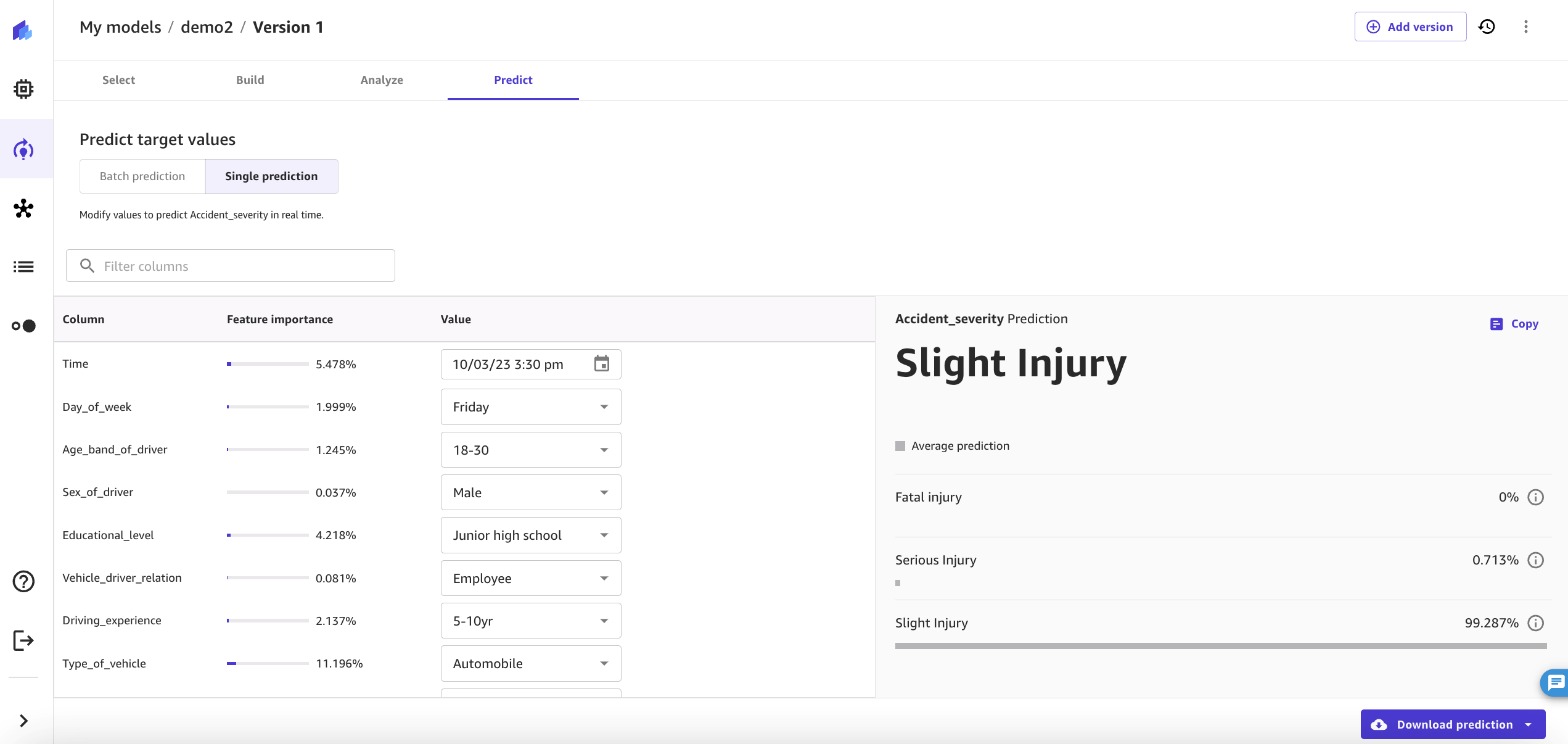Switch to Batch prediction mode
The width and height of the screenshot is (1568, 744).
coord(142,176)
